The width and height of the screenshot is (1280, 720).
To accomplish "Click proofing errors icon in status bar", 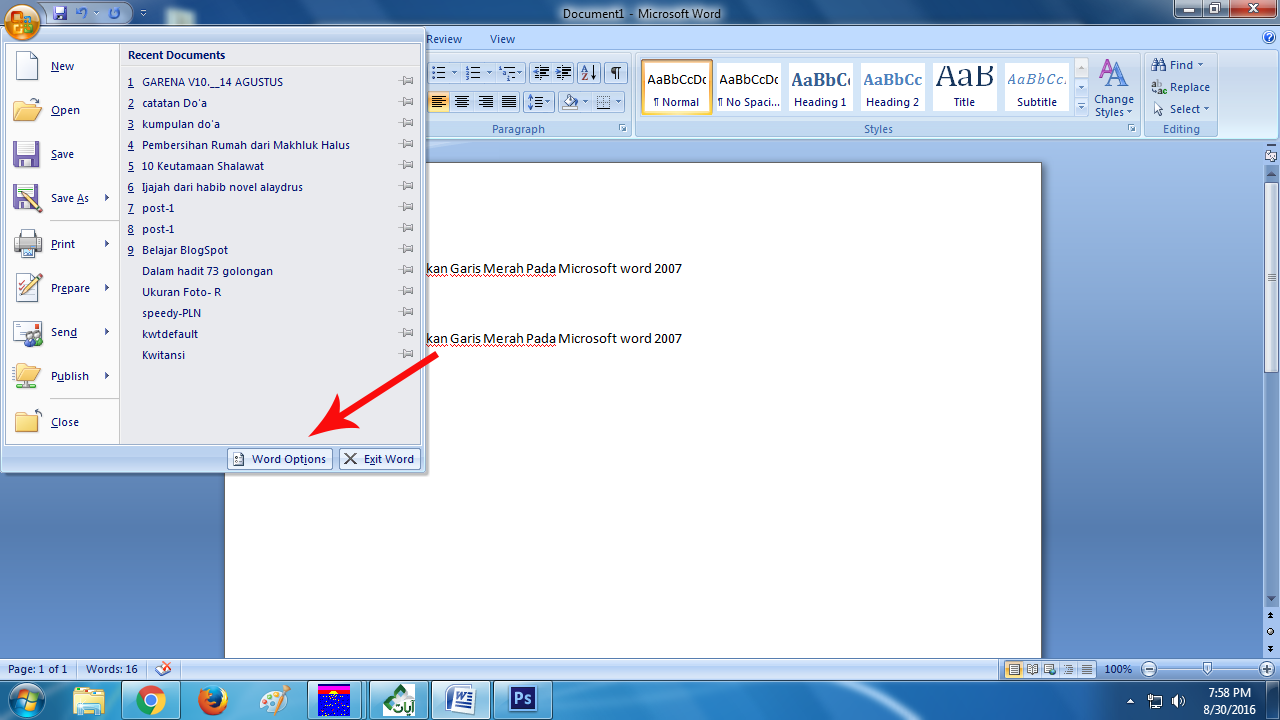I will [x=164, y=669].
